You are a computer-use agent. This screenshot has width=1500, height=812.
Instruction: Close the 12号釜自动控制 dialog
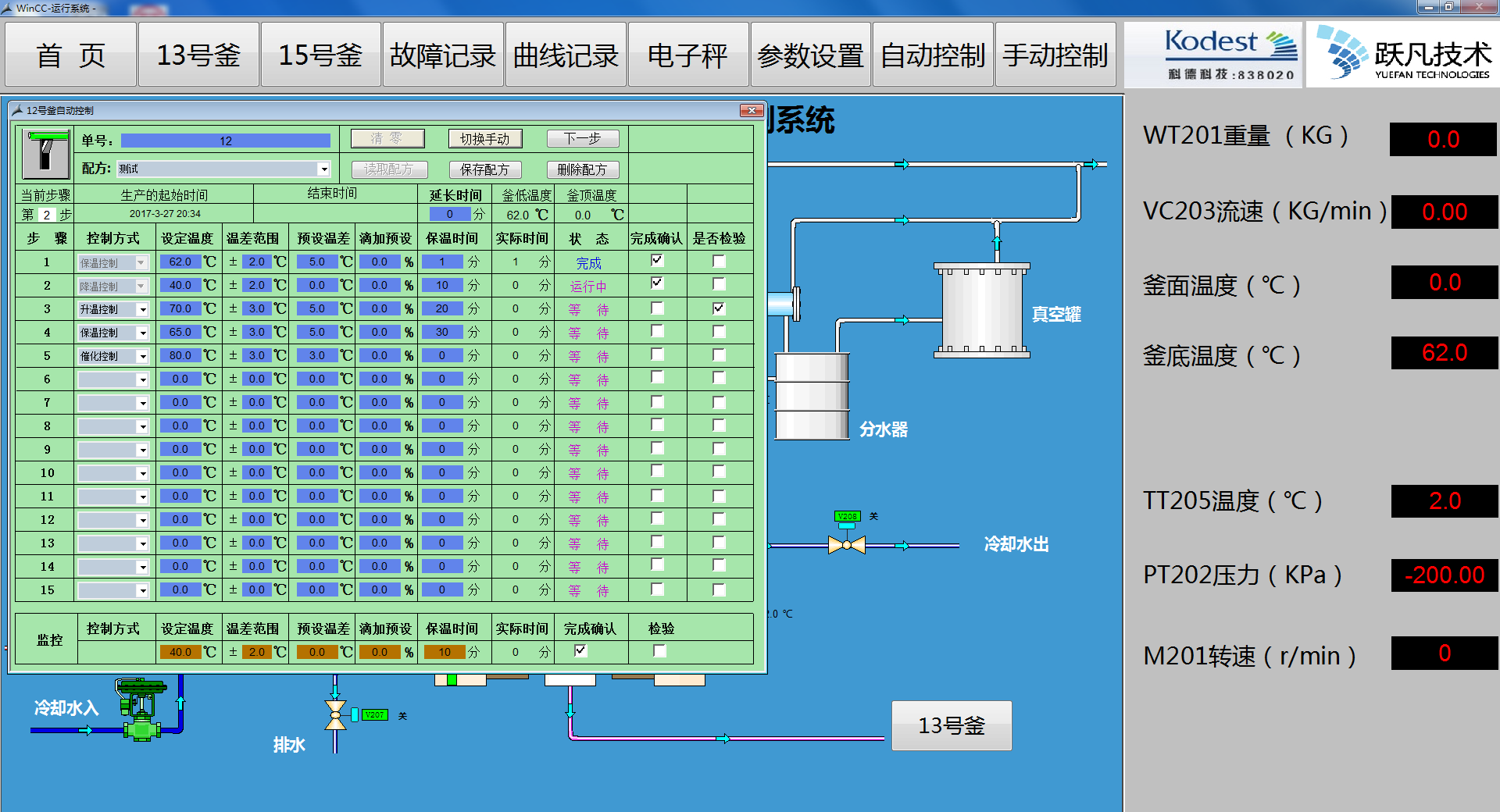pos(752,110)
